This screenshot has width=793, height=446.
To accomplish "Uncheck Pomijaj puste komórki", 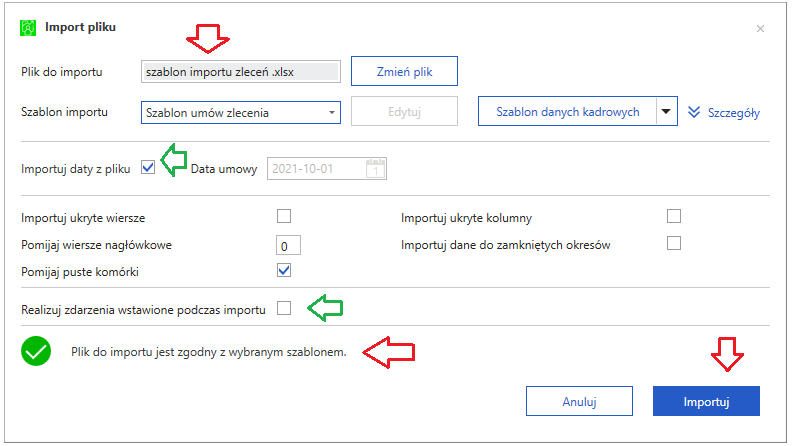I will pyautogui.click(x=284, y=271).
